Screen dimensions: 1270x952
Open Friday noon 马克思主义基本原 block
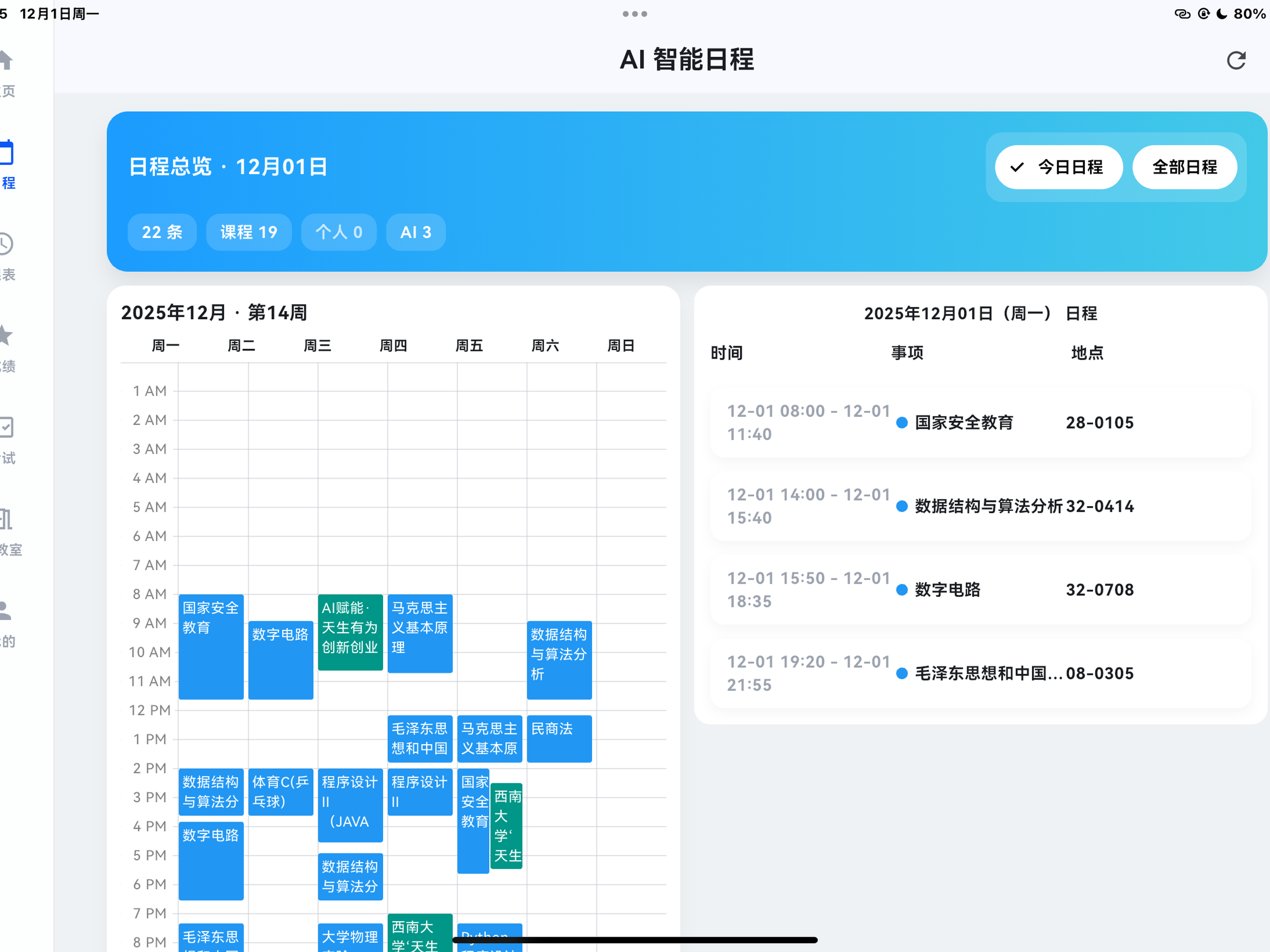click(490, 738)
